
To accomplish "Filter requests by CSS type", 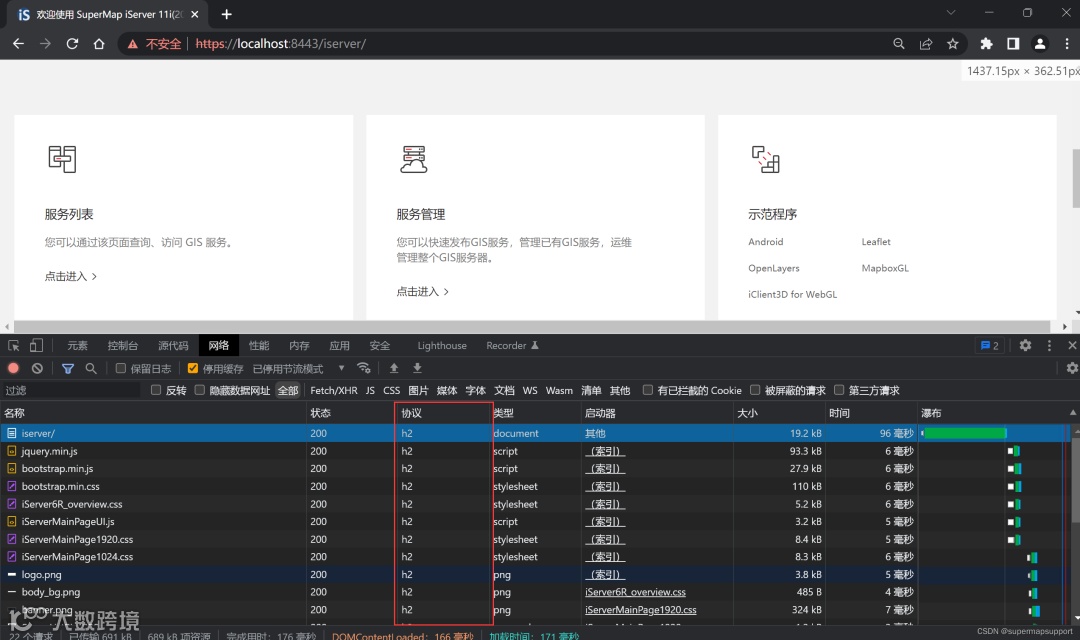I will [391, 390].
